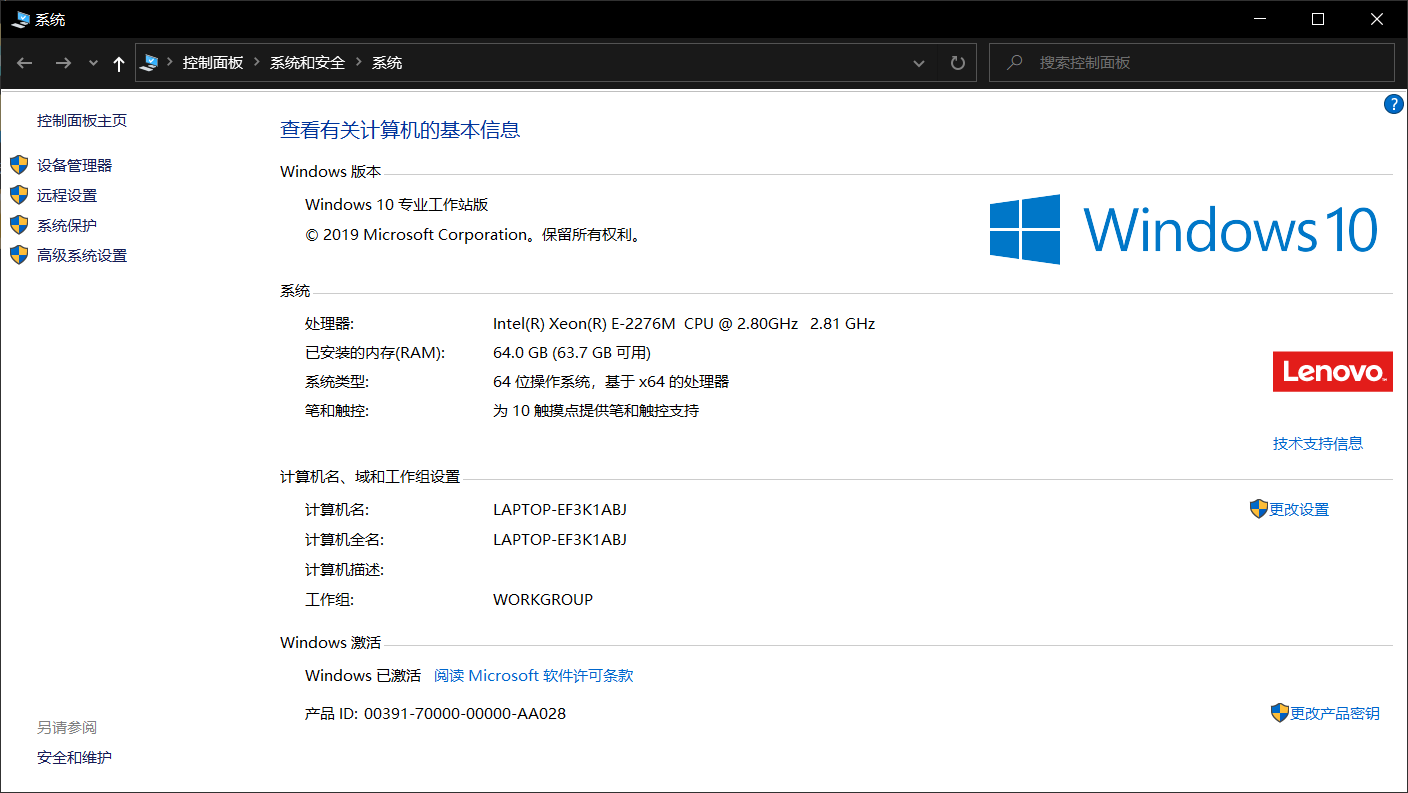Click shield icon beside 设备管理器
1408x793 pixels.
pyautogui.click(x=19, y=165)
